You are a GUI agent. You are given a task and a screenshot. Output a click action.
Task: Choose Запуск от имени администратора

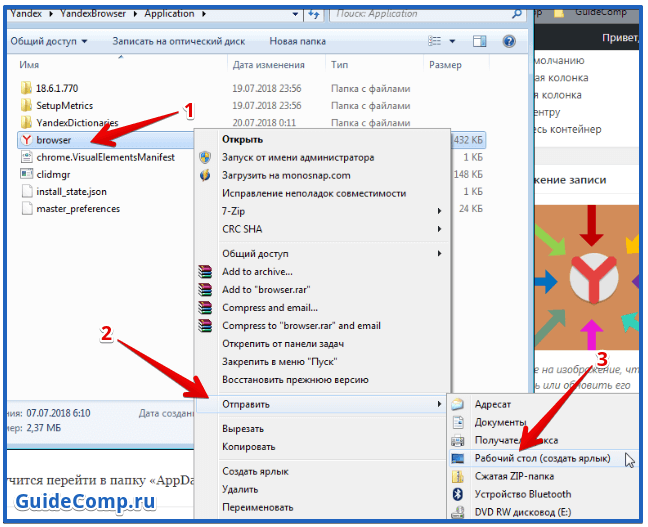[298, 157]
